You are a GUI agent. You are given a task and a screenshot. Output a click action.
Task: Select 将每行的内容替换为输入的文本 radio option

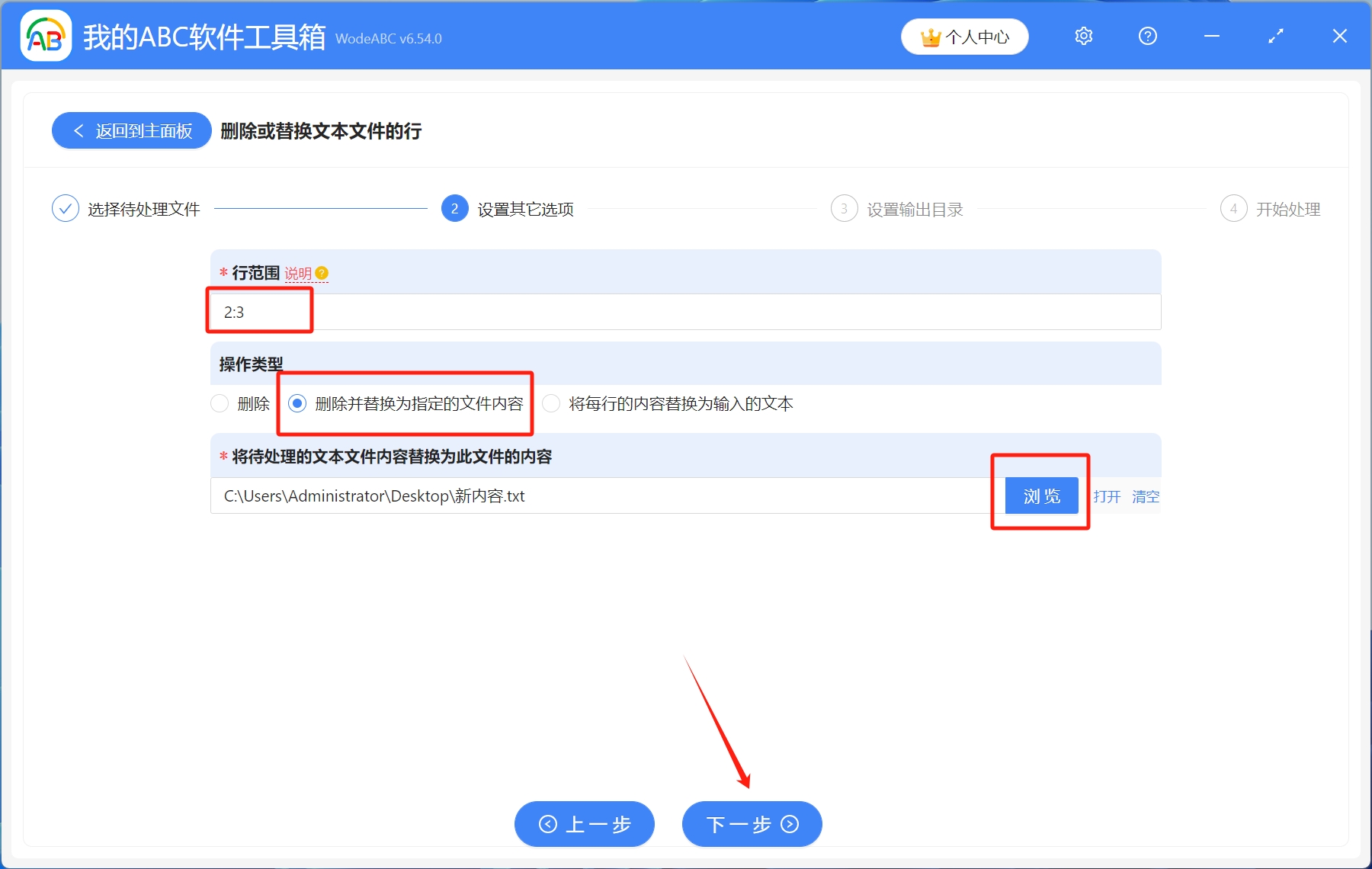point(551,403)
